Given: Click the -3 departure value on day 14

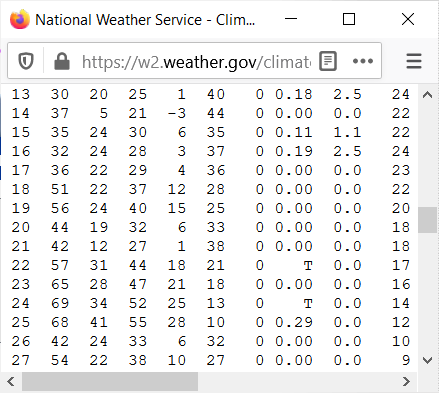Looking at the screenshot, I should tap(177, 113).
